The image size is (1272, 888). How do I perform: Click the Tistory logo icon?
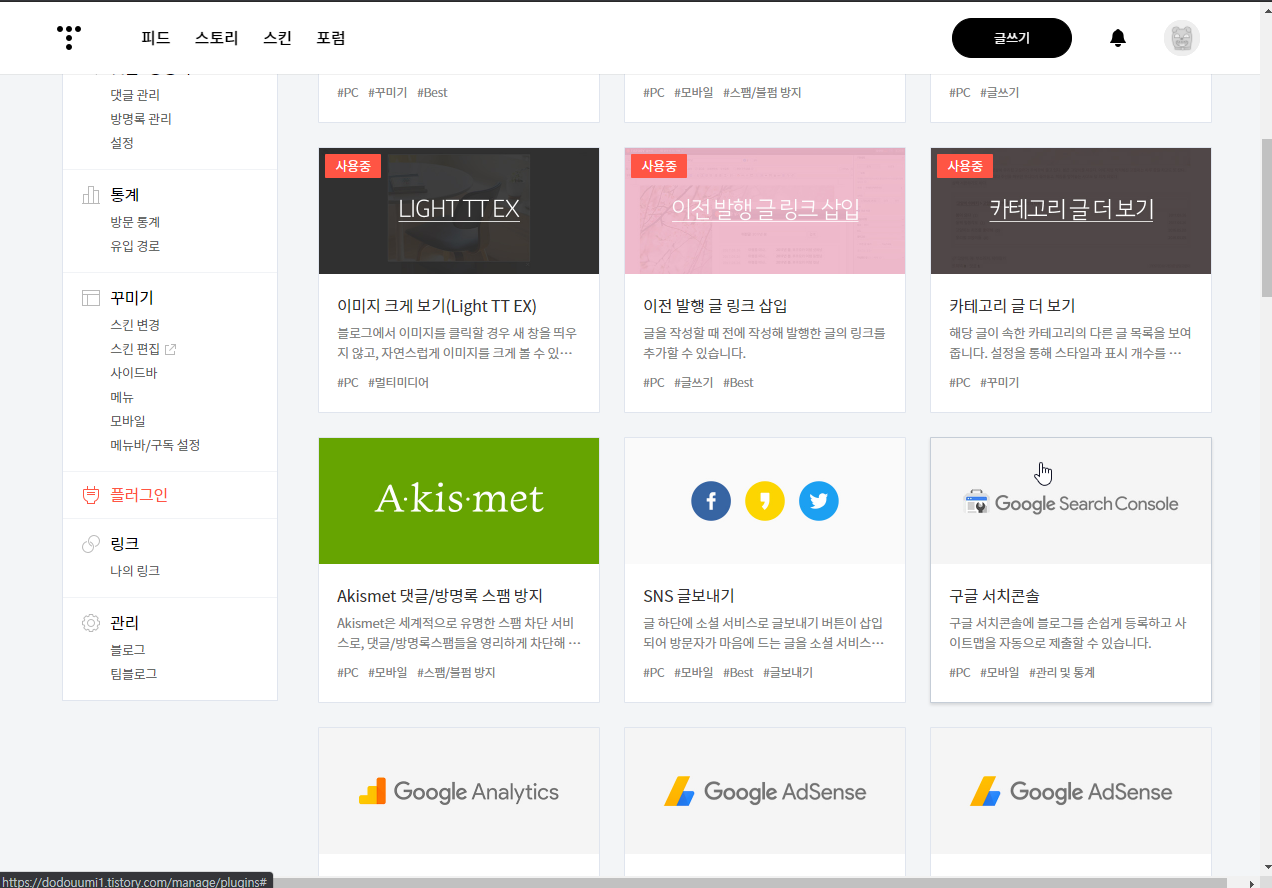click(69, 38)
